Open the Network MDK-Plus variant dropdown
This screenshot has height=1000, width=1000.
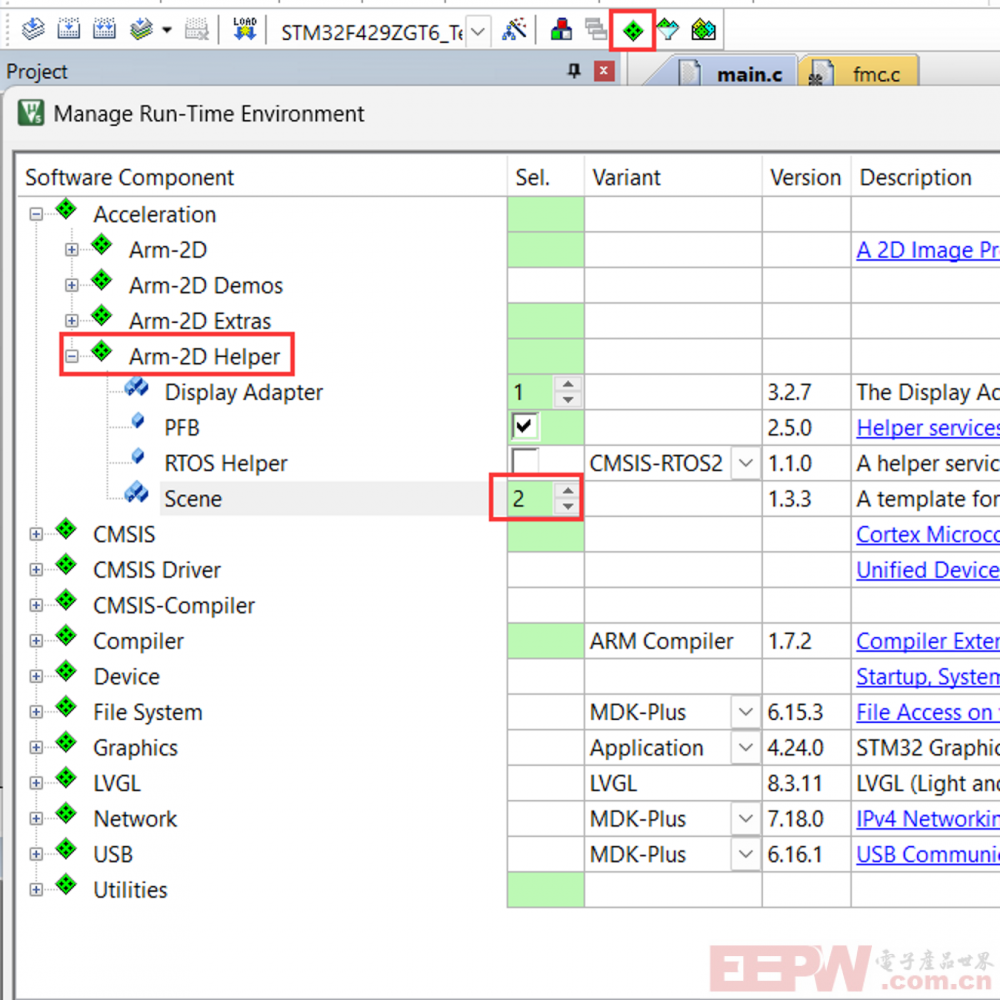pos(746,818)
